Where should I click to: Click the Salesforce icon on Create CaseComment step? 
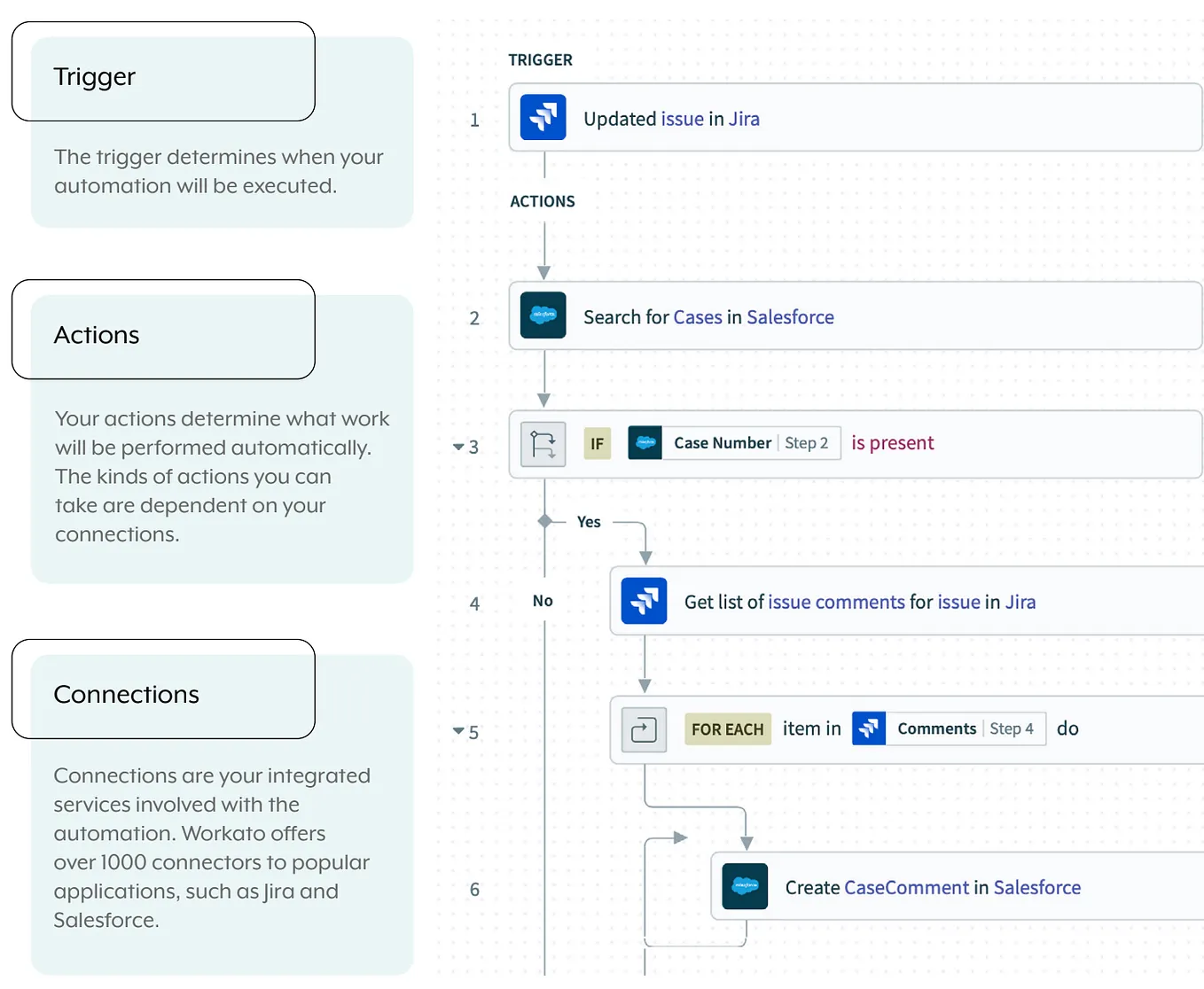[x=745, y=886]
